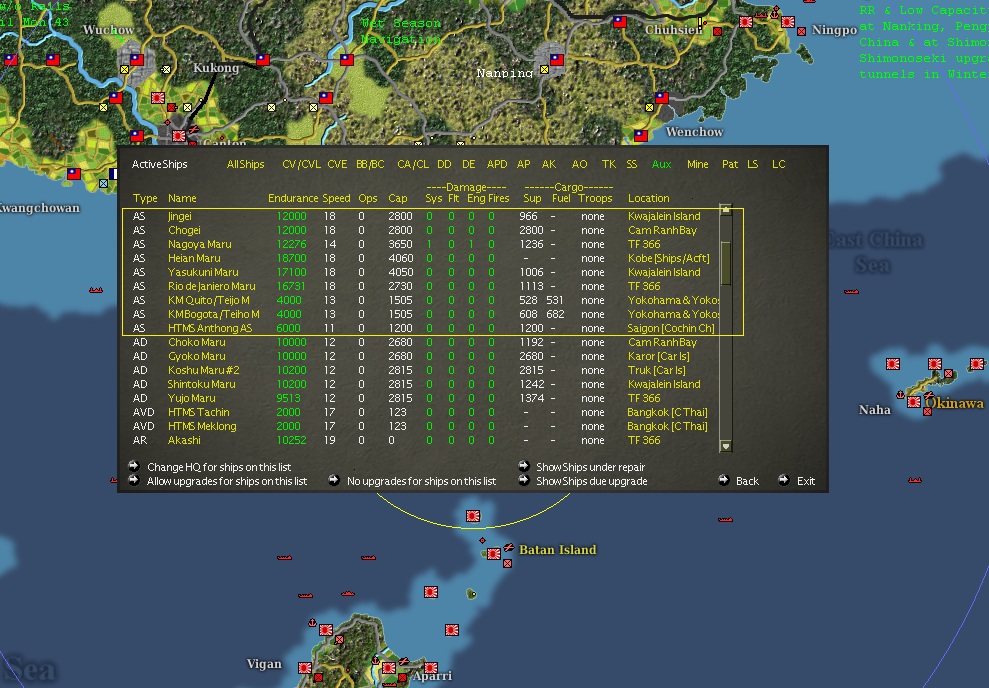Open ship Nagoya Maru details
This screenshot has width=989, height=688.
coord(199,244)
